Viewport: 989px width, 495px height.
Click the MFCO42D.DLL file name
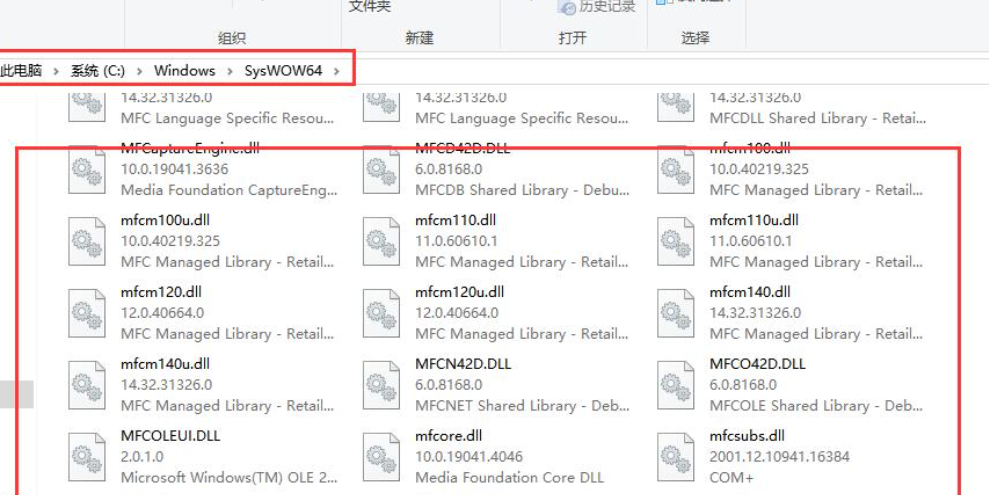(758, 364)
